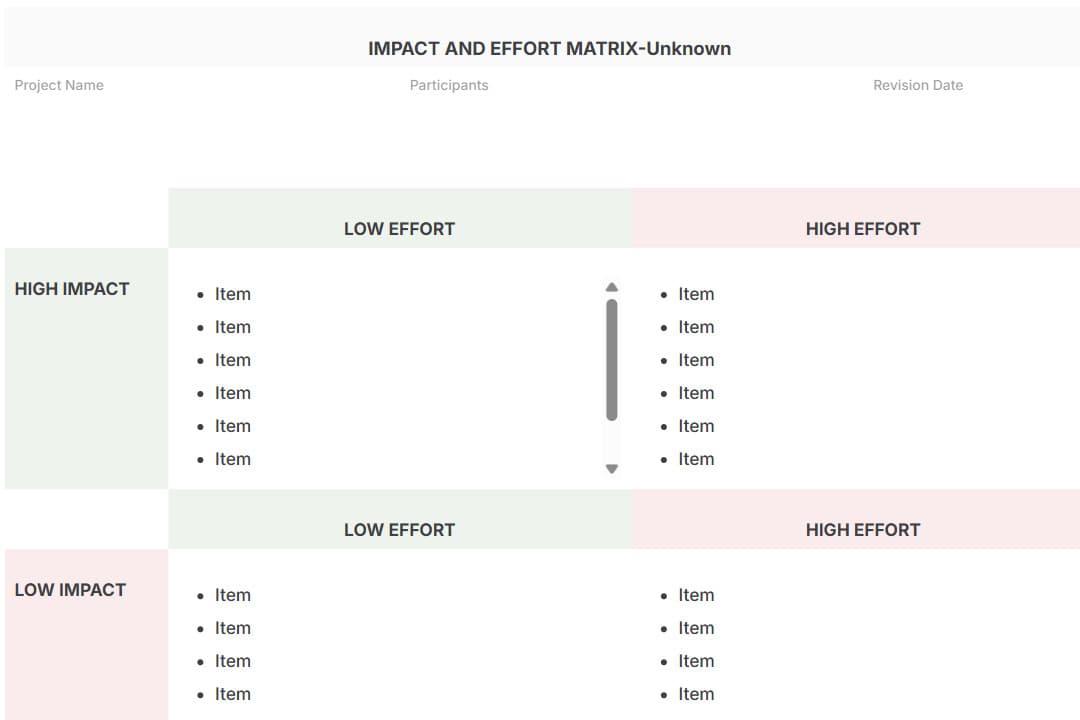Viewport: 1080px width, 720px height.
Task: Select sixth Item in High Impact High Effort list
Action: [696, 459]
